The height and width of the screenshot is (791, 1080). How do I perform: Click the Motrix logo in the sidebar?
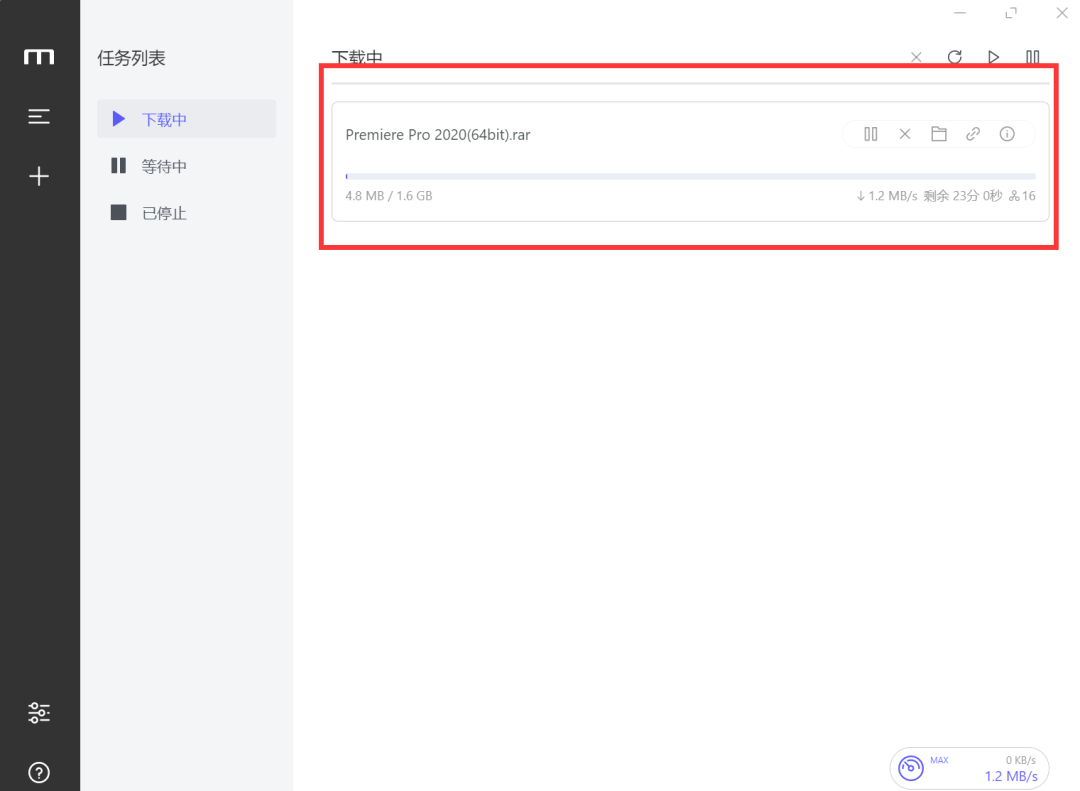[39, 57]
